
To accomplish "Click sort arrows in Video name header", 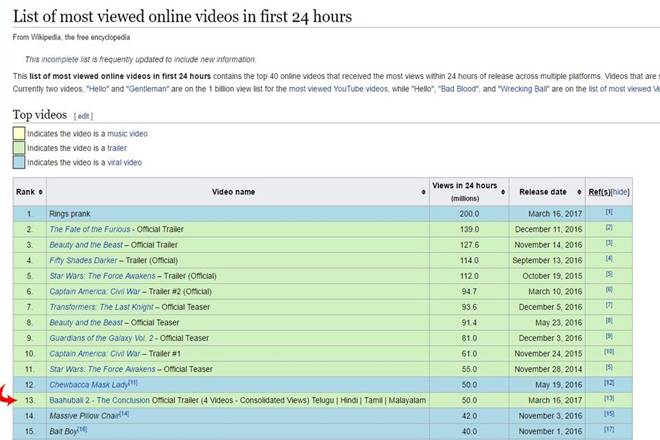I will click(423, 192).
